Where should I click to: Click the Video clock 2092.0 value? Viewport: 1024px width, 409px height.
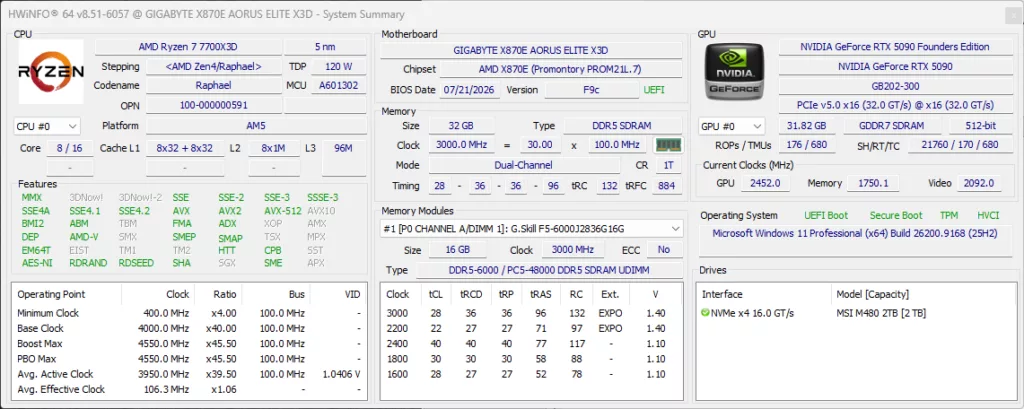(x=979, y=184)
